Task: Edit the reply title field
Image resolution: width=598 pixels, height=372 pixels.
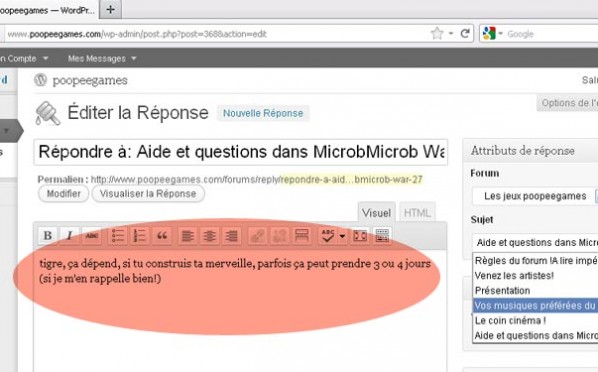Action: (241, 152)
